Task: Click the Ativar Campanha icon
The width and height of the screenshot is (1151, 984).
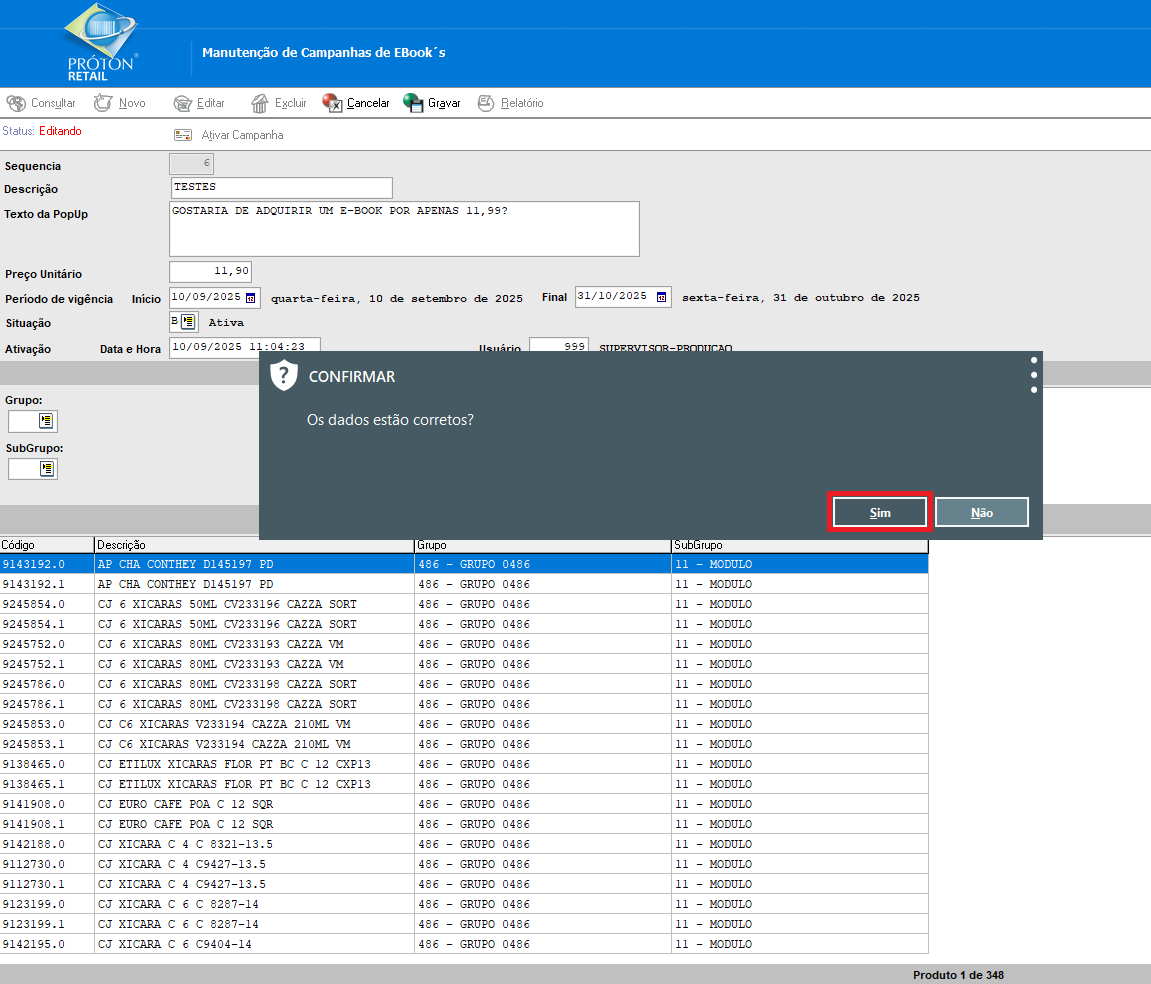Action: pos(183,135)
